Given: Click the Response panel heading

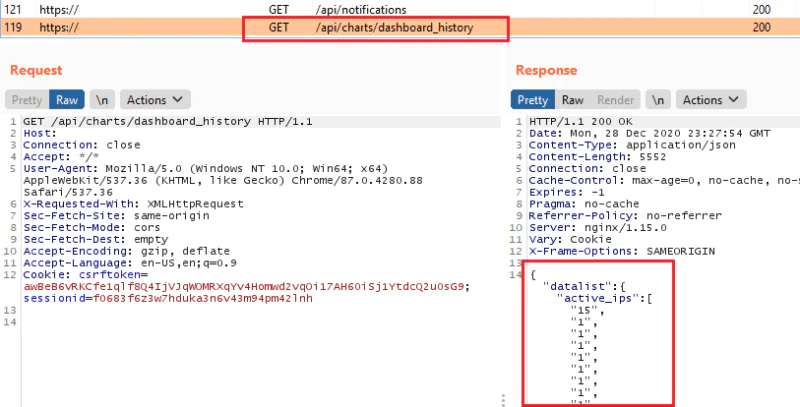Looking at the screenshot, I should pyautogui.click(x=546, y=70).
